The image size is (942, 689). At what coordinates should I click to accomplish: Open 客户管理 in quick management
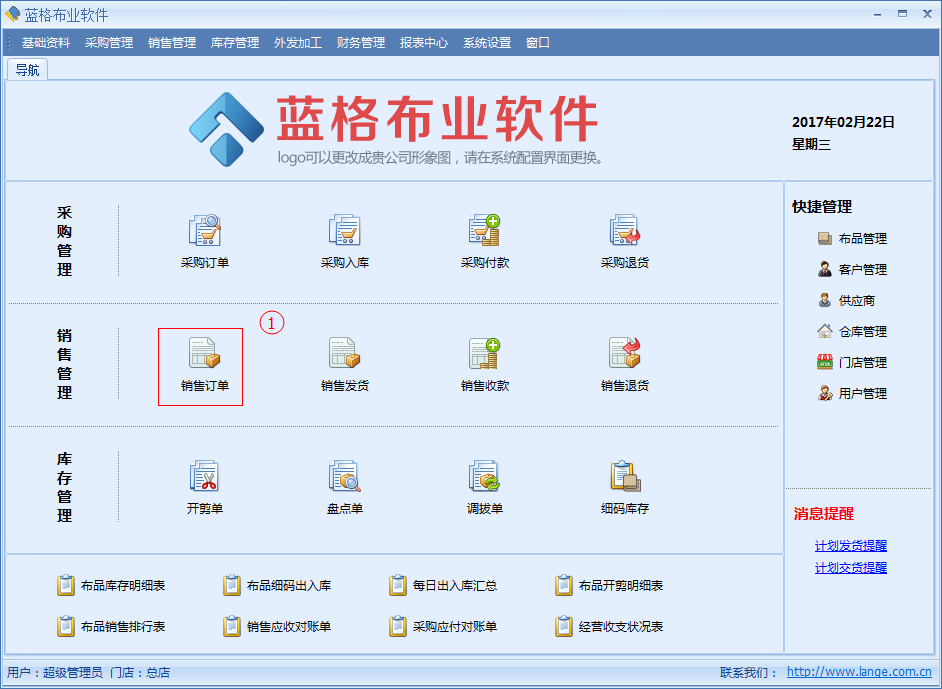pyautogui.click(x=861, y=270)
